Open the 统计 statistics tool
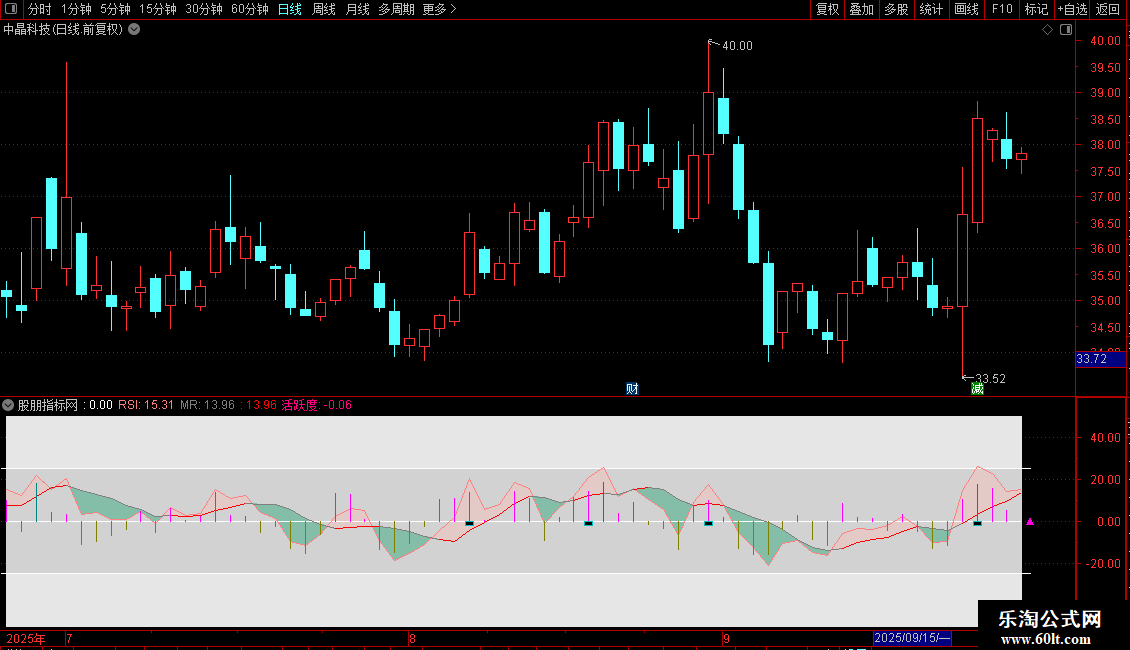Image resolution: width=1130 pixels, height=650 pixels. point(930,9)
